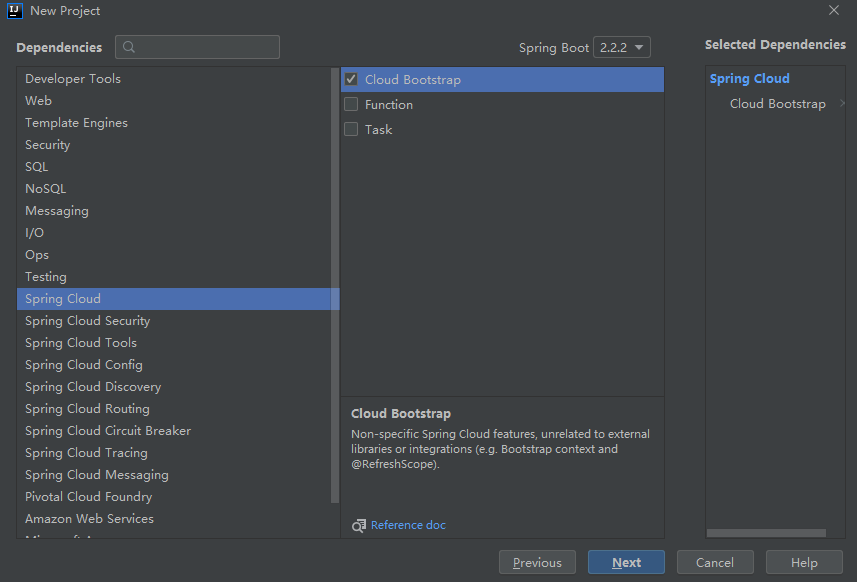The height and width of the screenshot is (582, 857).
Task: Click Cloud Bootstrap under Selected Dependencies
Action: point(778,104)
